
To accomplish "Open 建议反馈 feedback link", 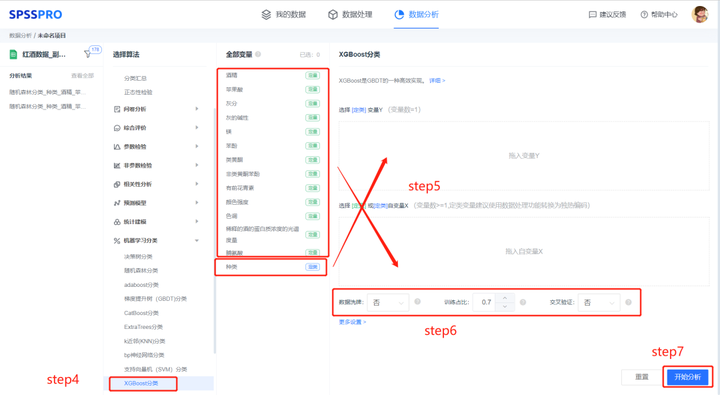I will coord(607,15).
